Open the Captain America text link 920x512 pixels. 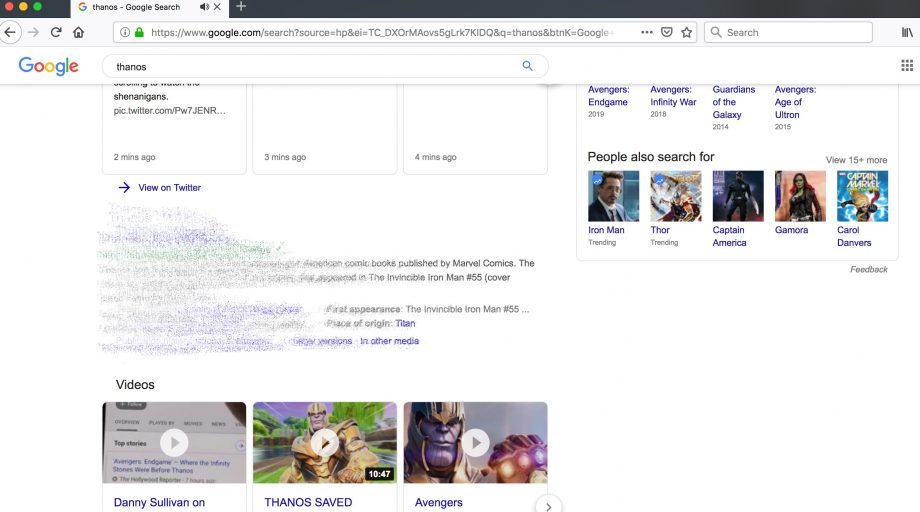(x=729, y=236)
